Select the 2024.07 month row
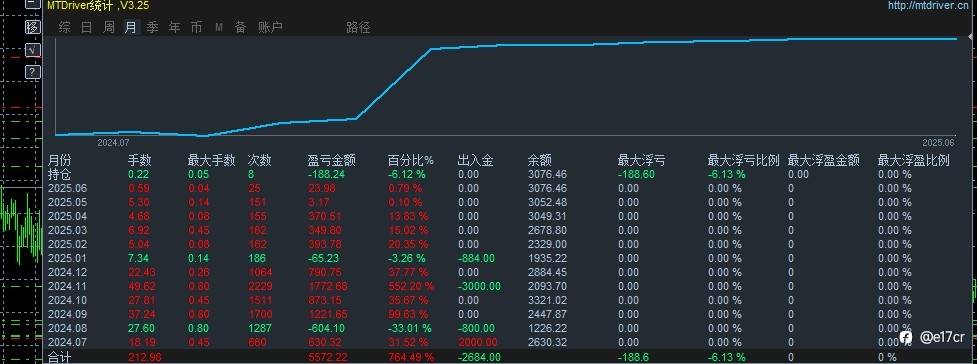The image size is (977, 364). (x=68, y=342)
